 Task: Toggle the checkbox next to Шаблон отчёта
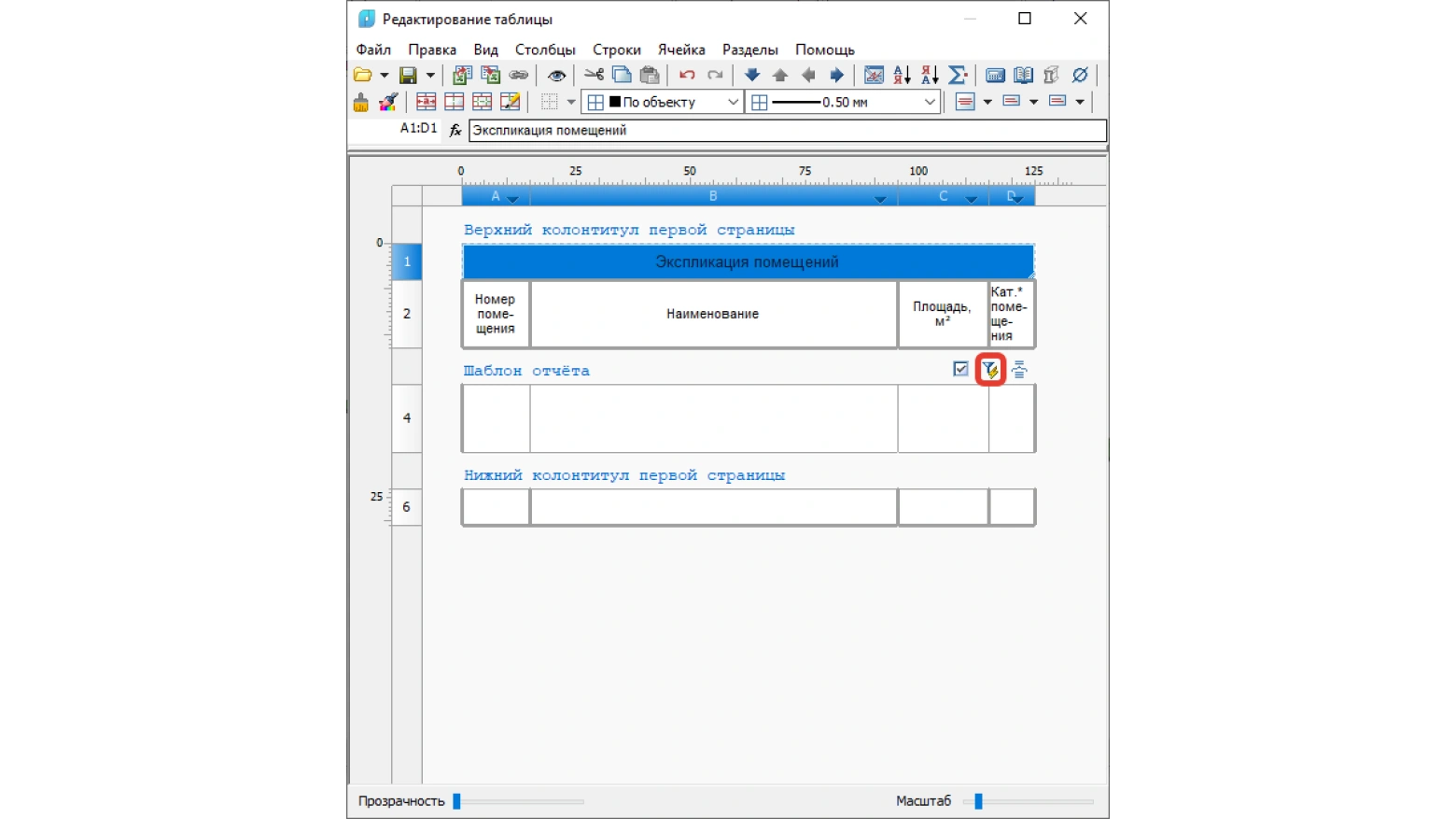(960, 369)
